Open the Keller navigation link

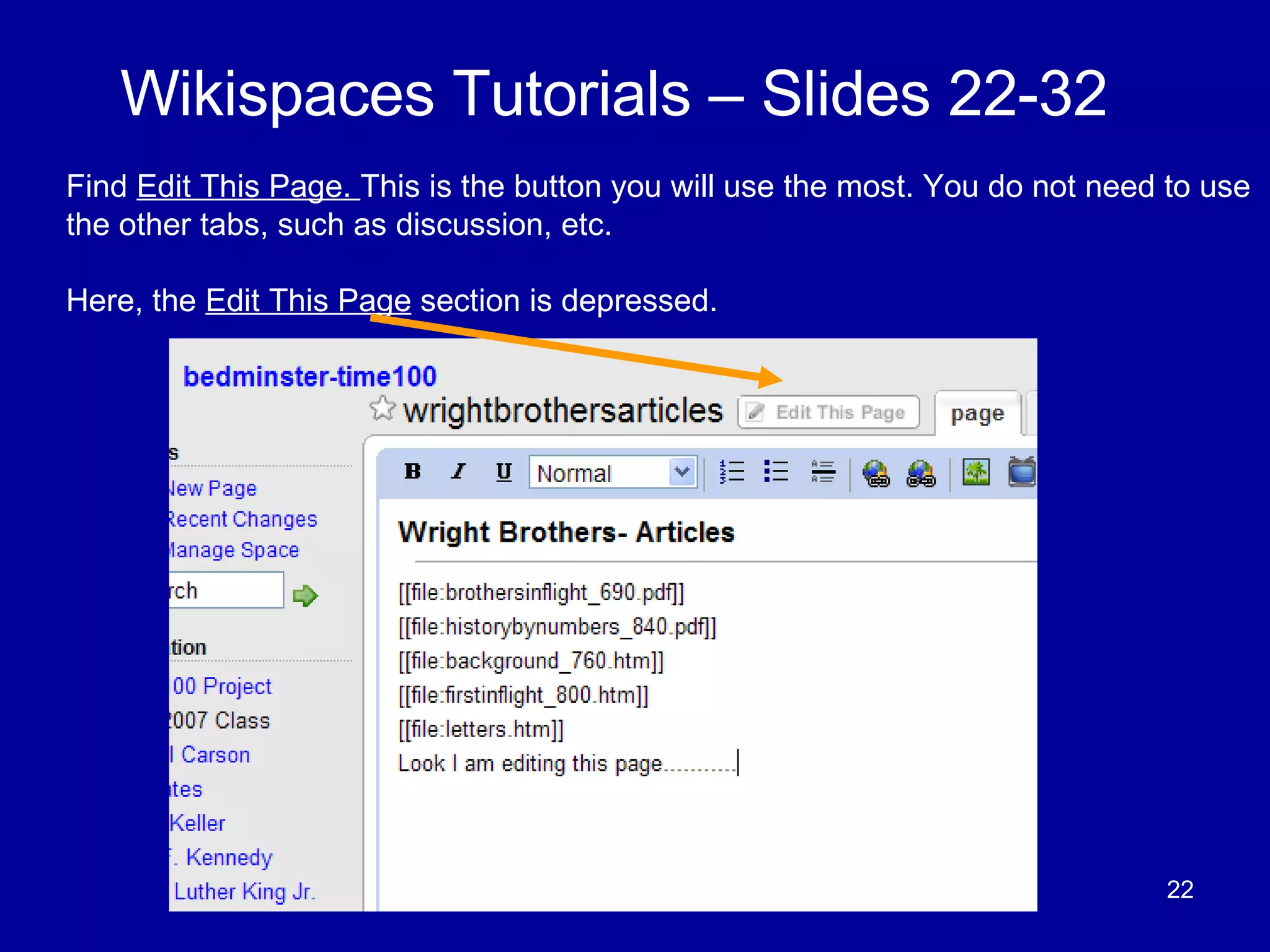tap(197, 824)
